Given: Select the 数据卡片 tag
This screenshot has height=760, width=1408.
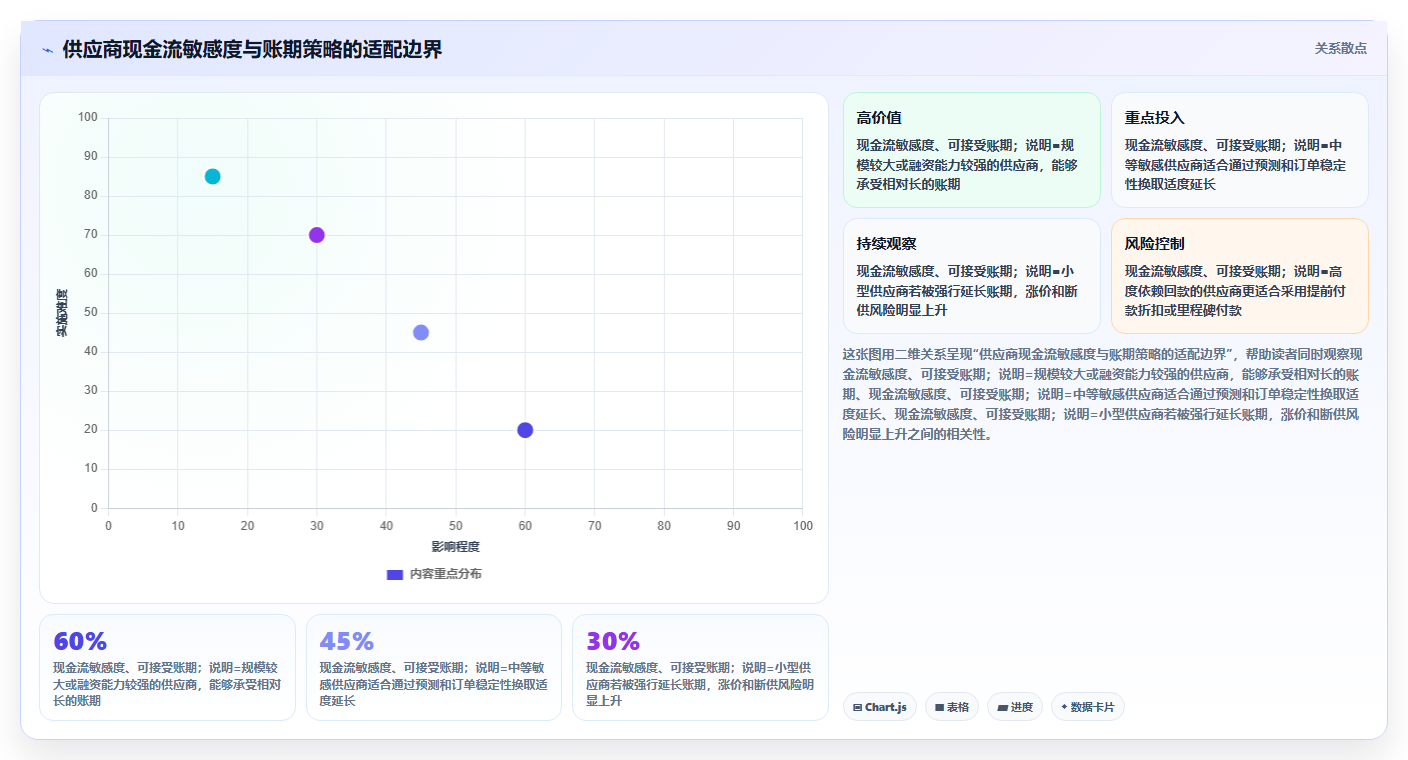Looking at the screenshot, I should 1088,707.
